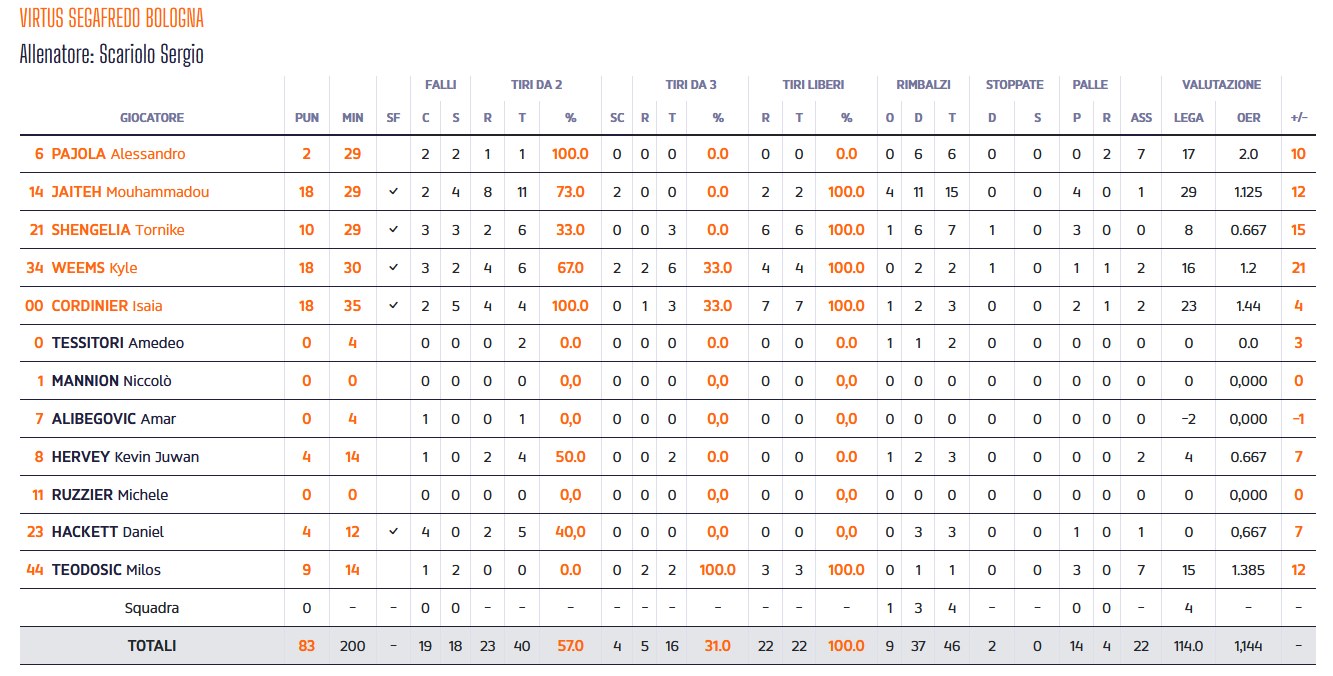
Task: Click the VIRTUS SEGAFREDO BOLOGNA team title
Action: 111,19
